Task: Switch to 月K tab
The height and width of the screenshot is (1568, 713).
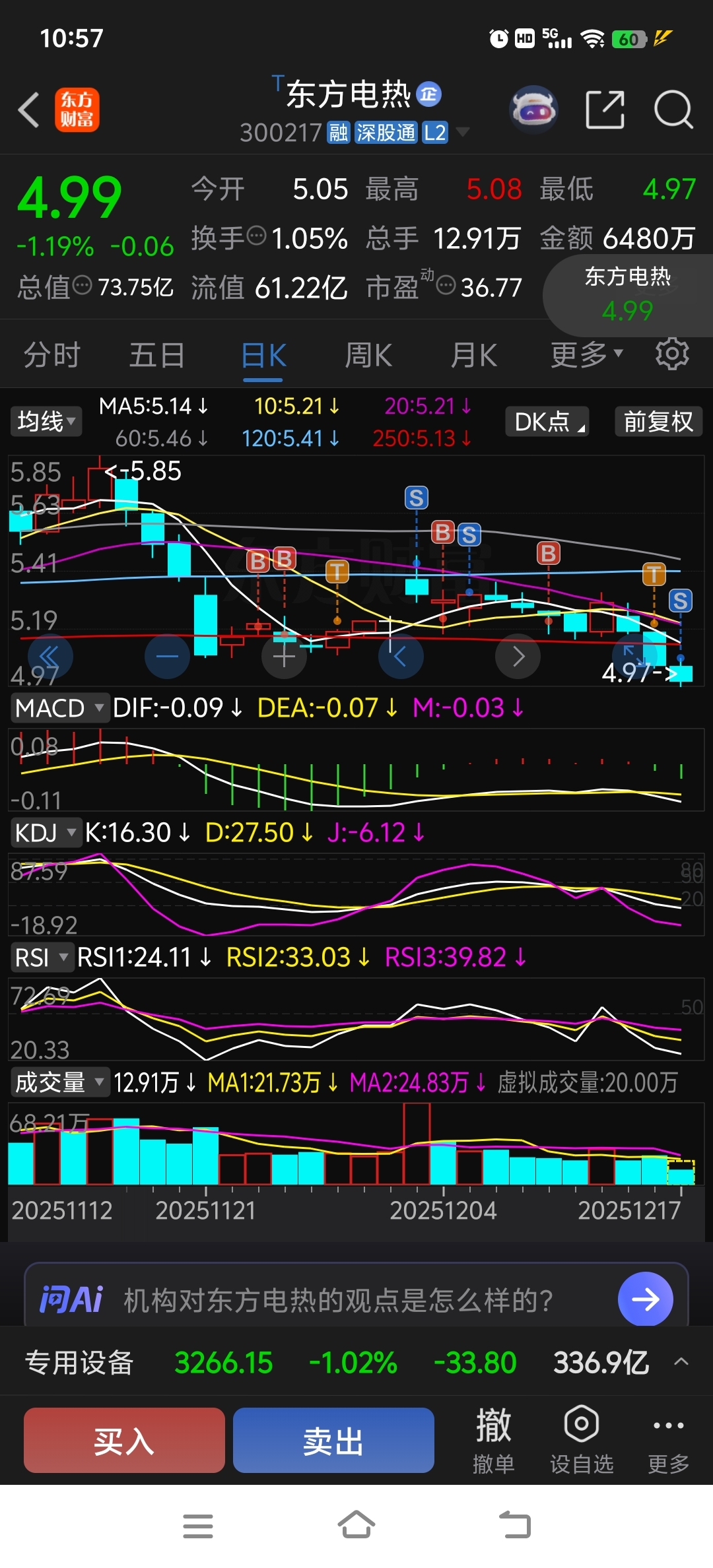Action: tap(474, 355)
